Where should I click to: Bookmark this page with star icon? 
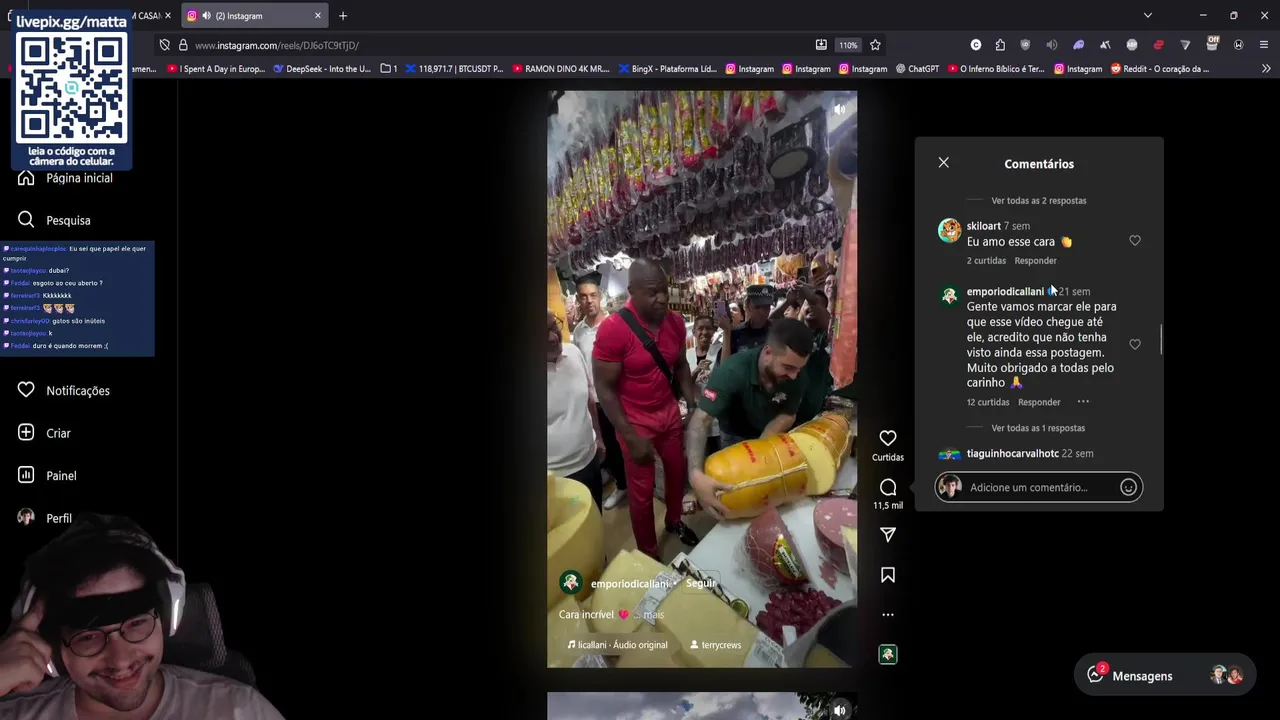875,45
